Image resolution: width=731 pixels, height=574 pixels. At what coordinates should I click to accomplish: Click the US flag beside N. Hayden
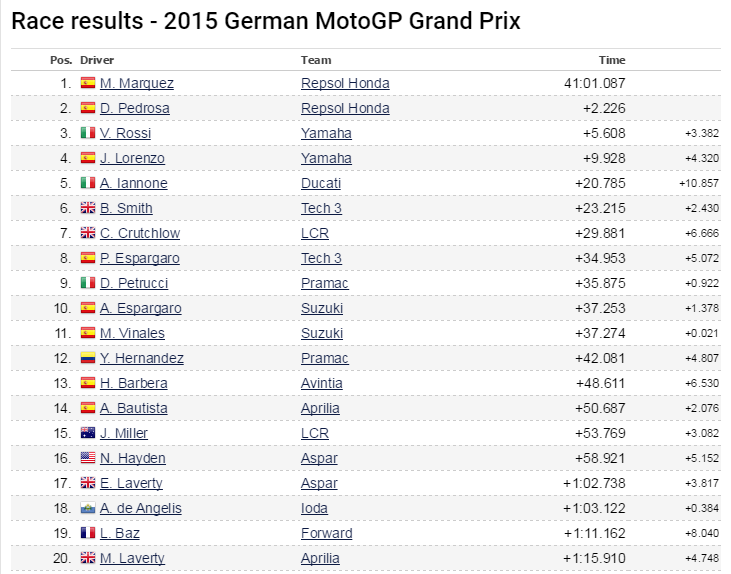(x=87, y=458)
